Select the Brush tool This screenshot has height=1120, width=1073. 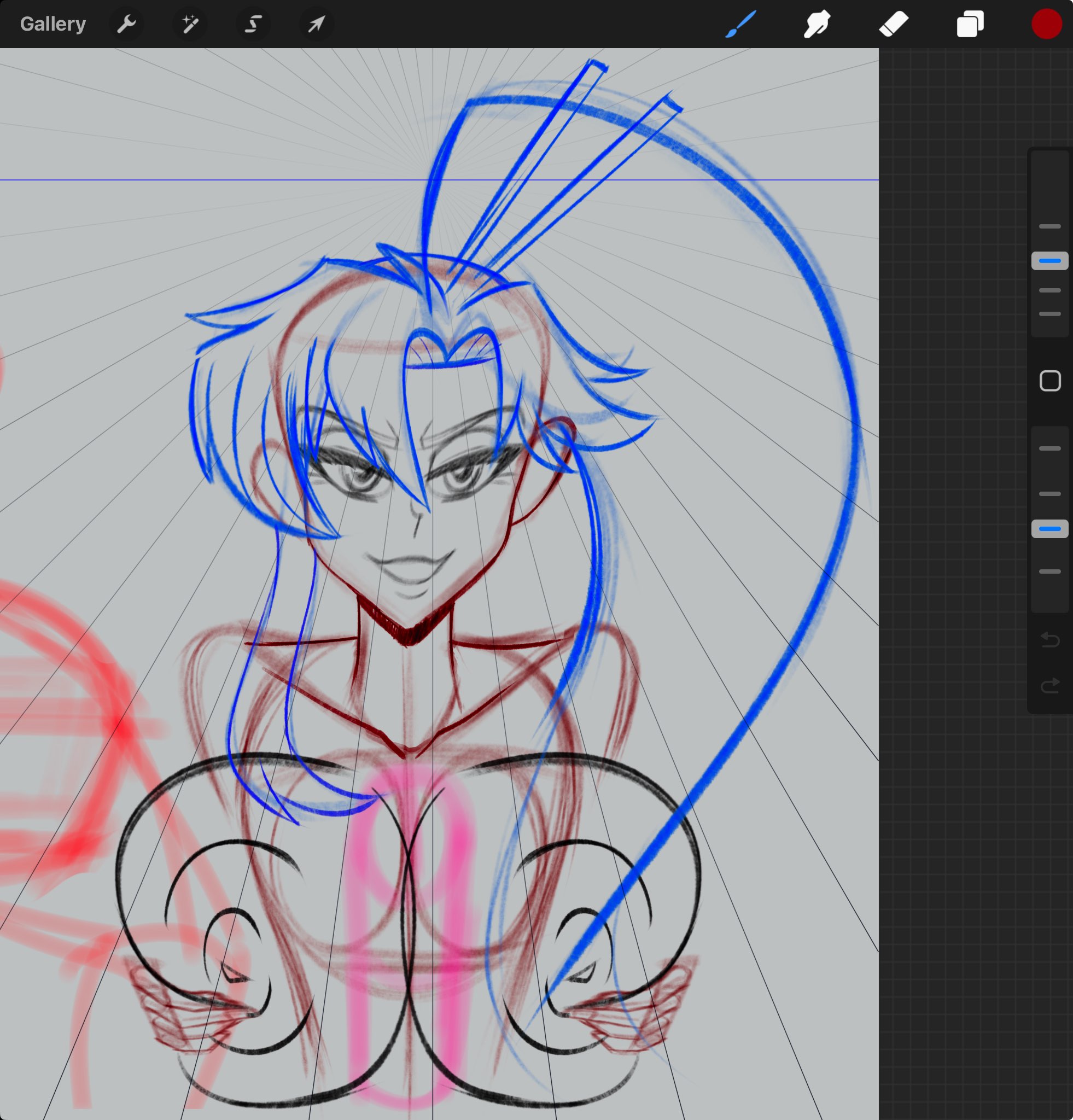coord(740,24)
